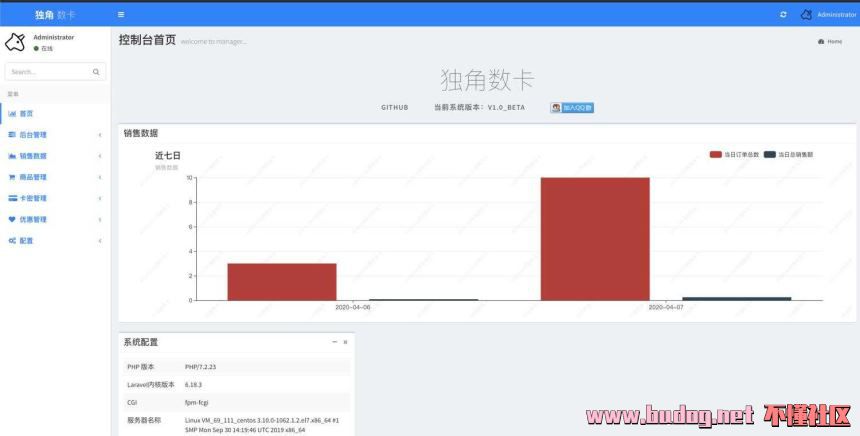Click the red bar for 2020-04-07
The width and height of the screenshot is (860, 436).
(595, 238)
